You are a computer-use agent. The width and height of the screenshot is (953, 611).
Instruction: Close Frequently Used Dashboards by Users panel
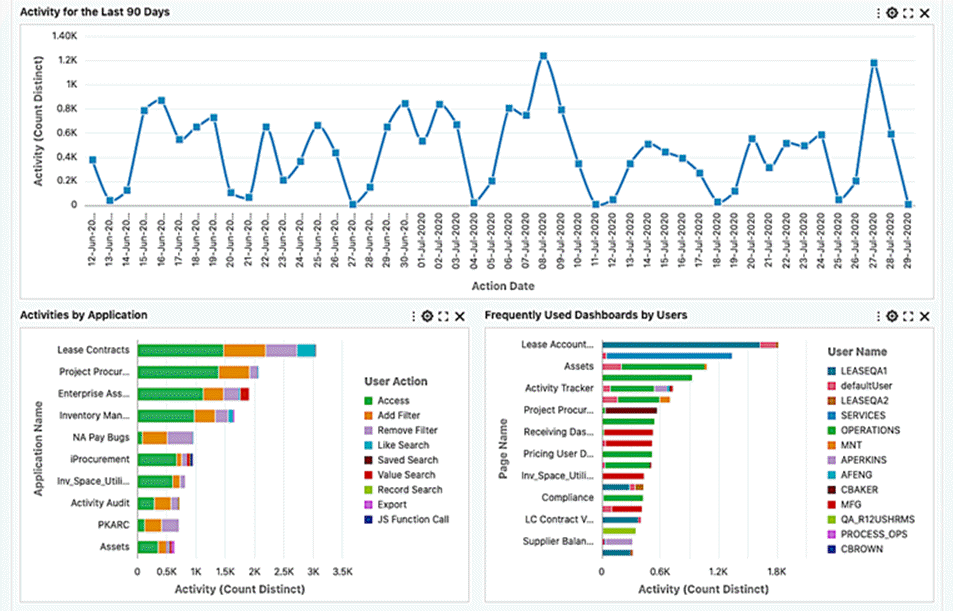click(924, 316)
